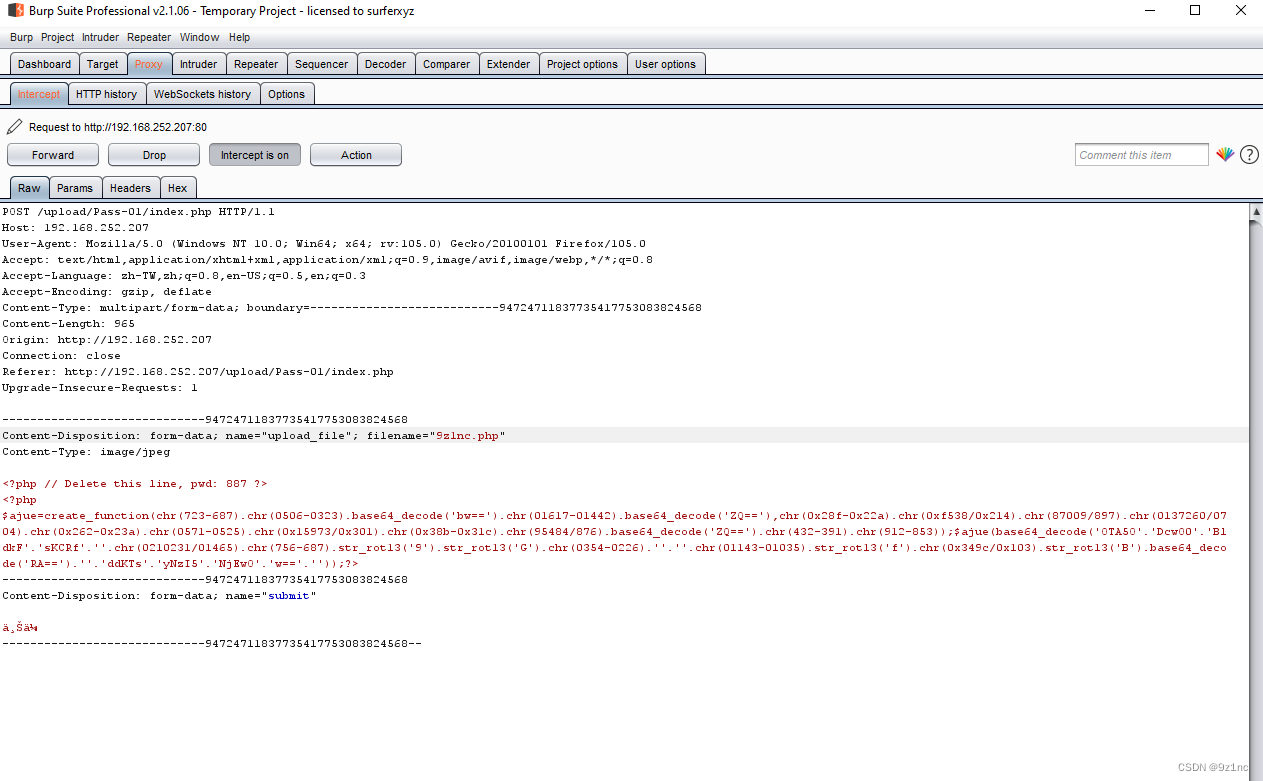Open the Project options tab

[x=583, y=64]
